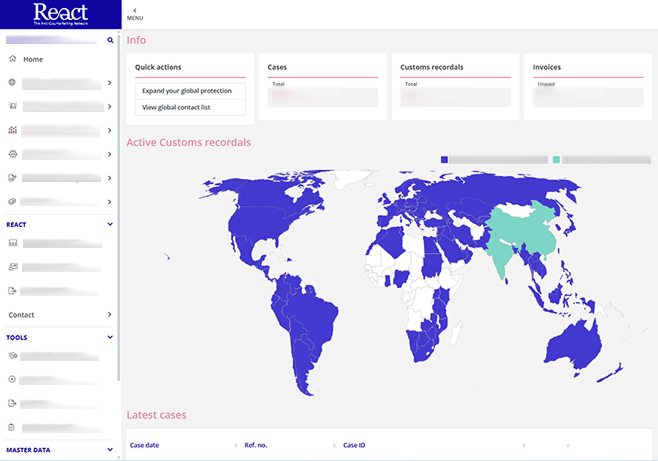This screenshot has width=658, height=461.
Task: Toggle the MASTER DATA section chevron
Action: point(110,450)
